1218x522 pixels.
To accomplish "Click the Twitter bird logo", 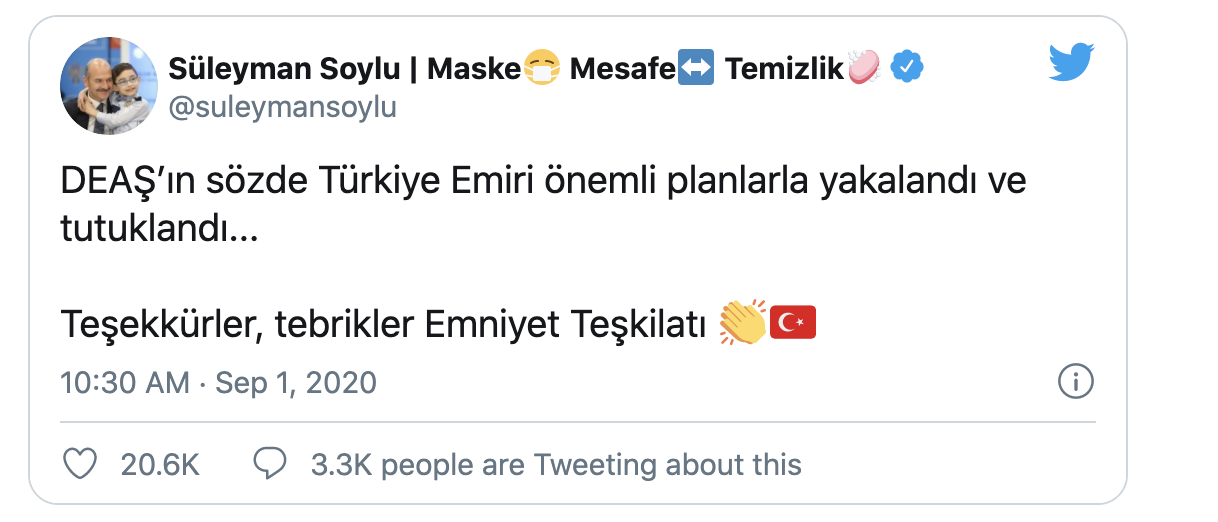I will tap(1073, 65).
